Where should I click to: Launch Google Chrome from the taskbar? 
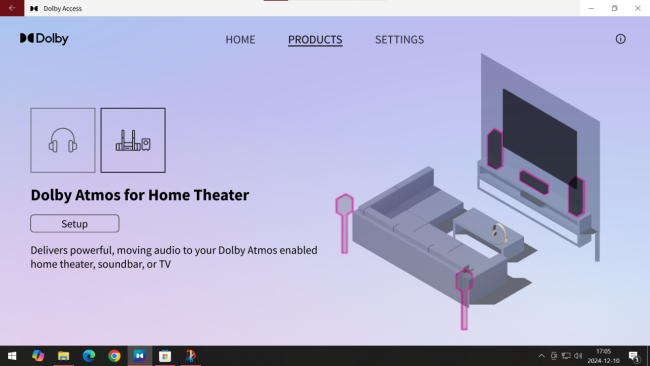coord(114,356)
